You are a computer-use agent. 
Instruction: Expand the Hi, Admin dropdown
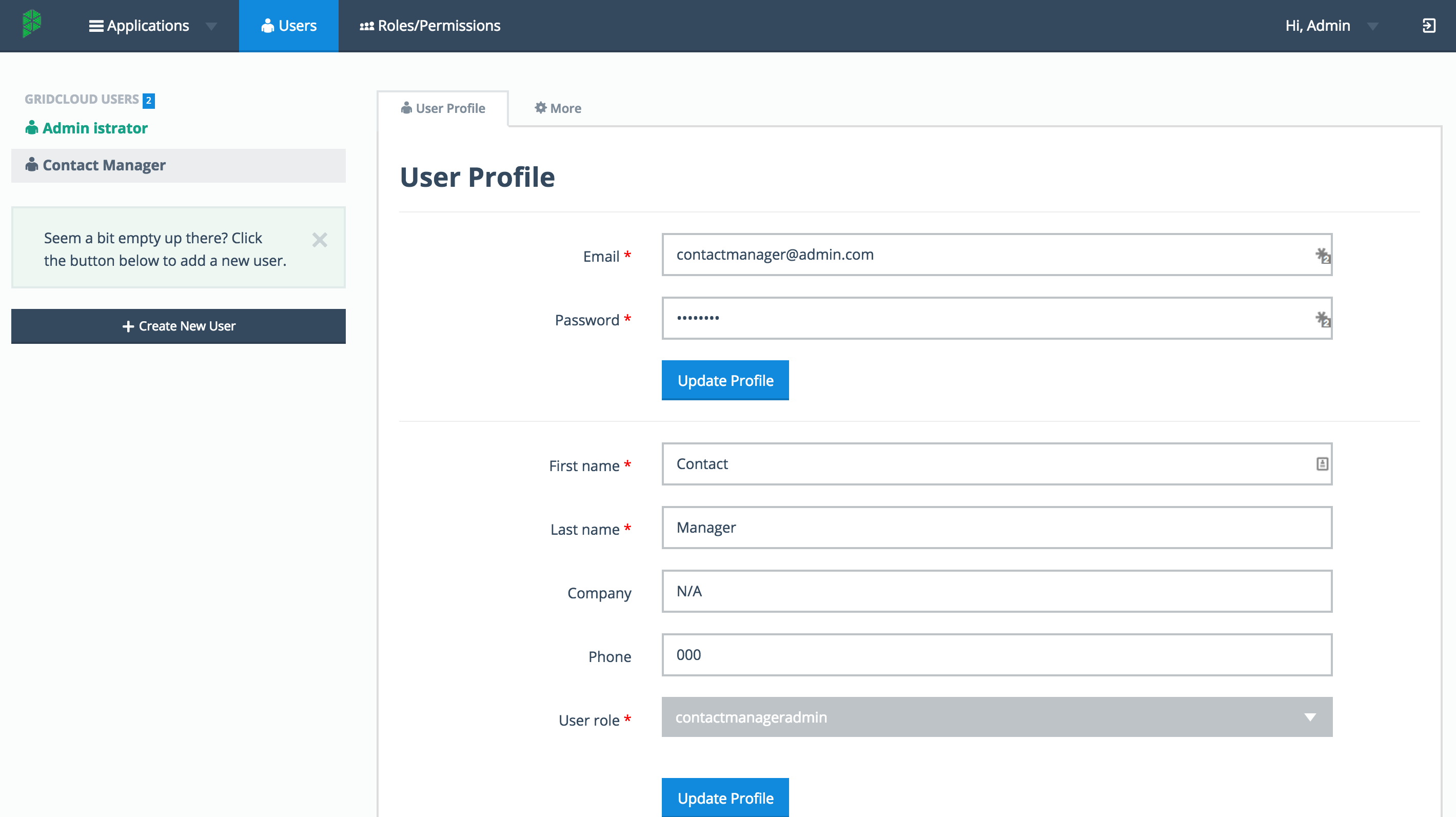click(1373, 26)
